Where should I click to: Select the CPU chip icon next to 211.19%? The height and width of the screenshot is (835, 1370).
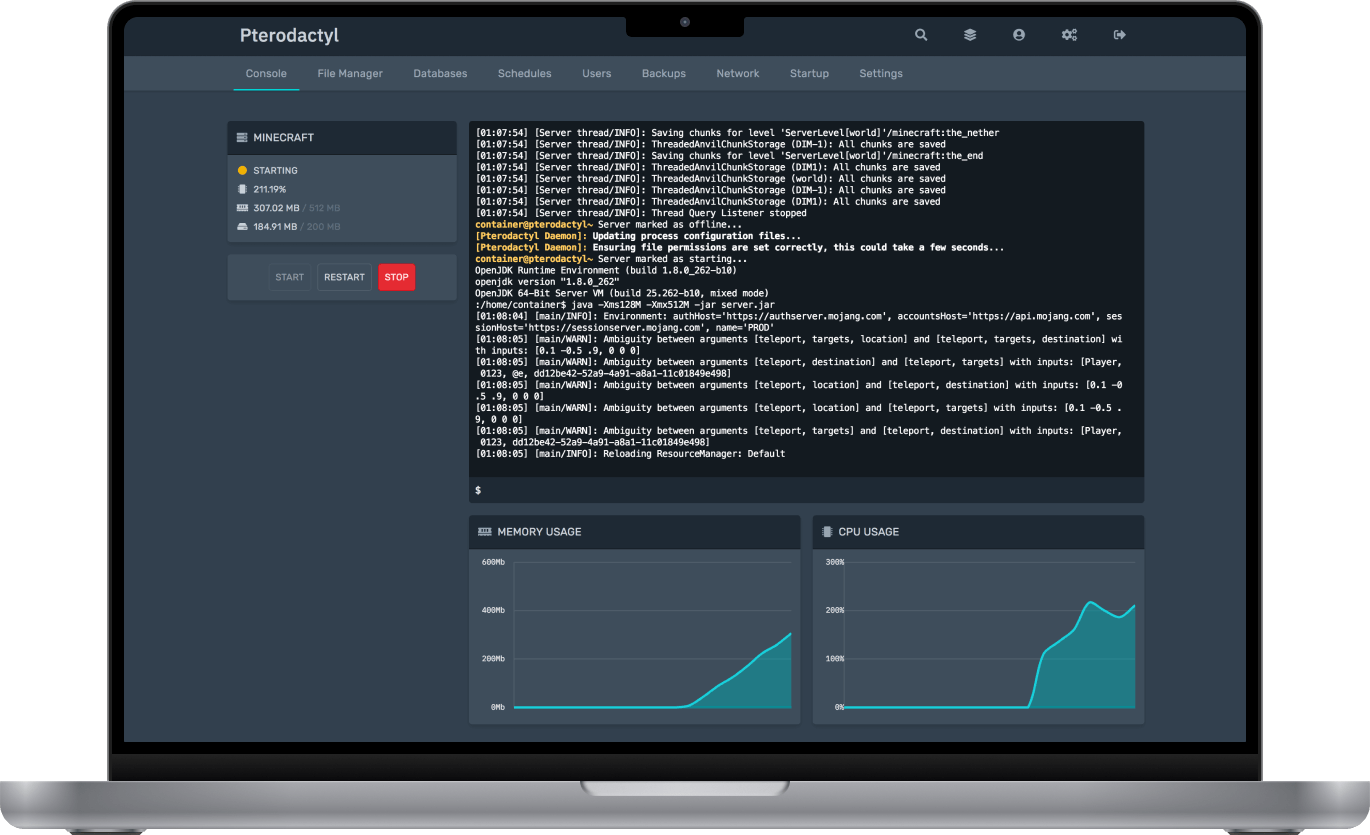pos(240,188)
